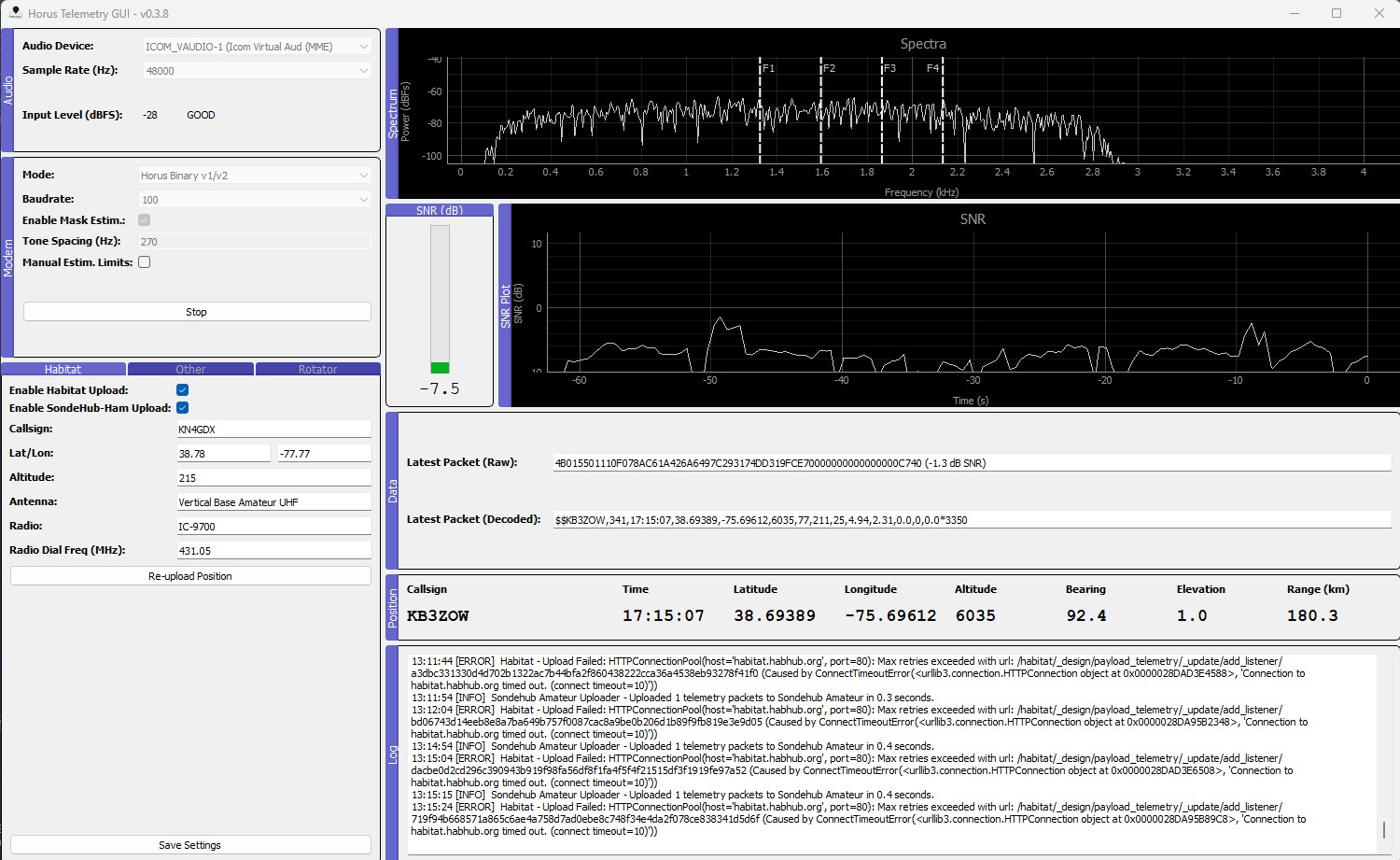Click the Horus Telemetry app icon in the title bar
Viewport: 1400px width, 860px height.
pos(15,13)
